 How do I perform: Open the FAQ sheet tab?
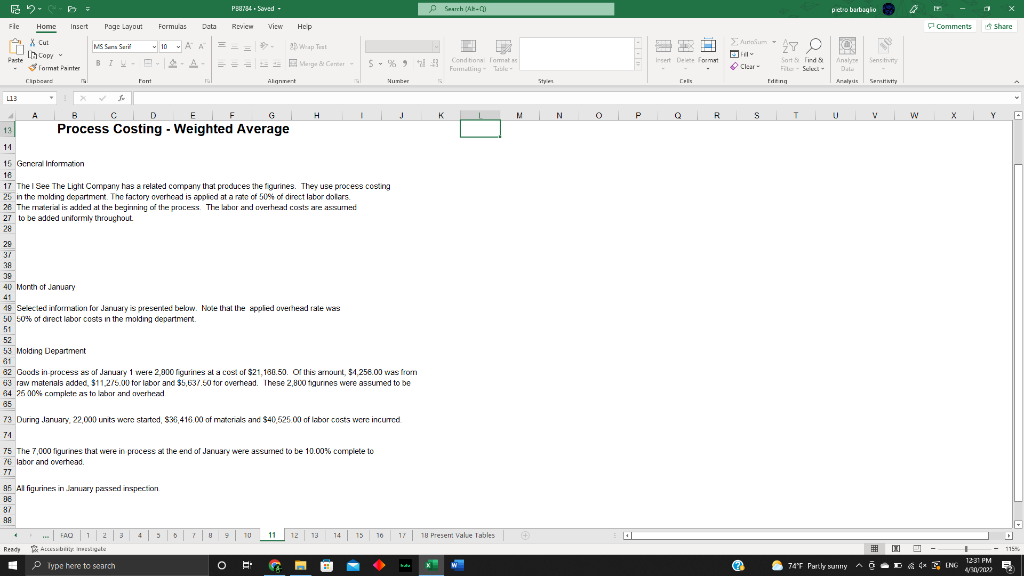[67, 535]
